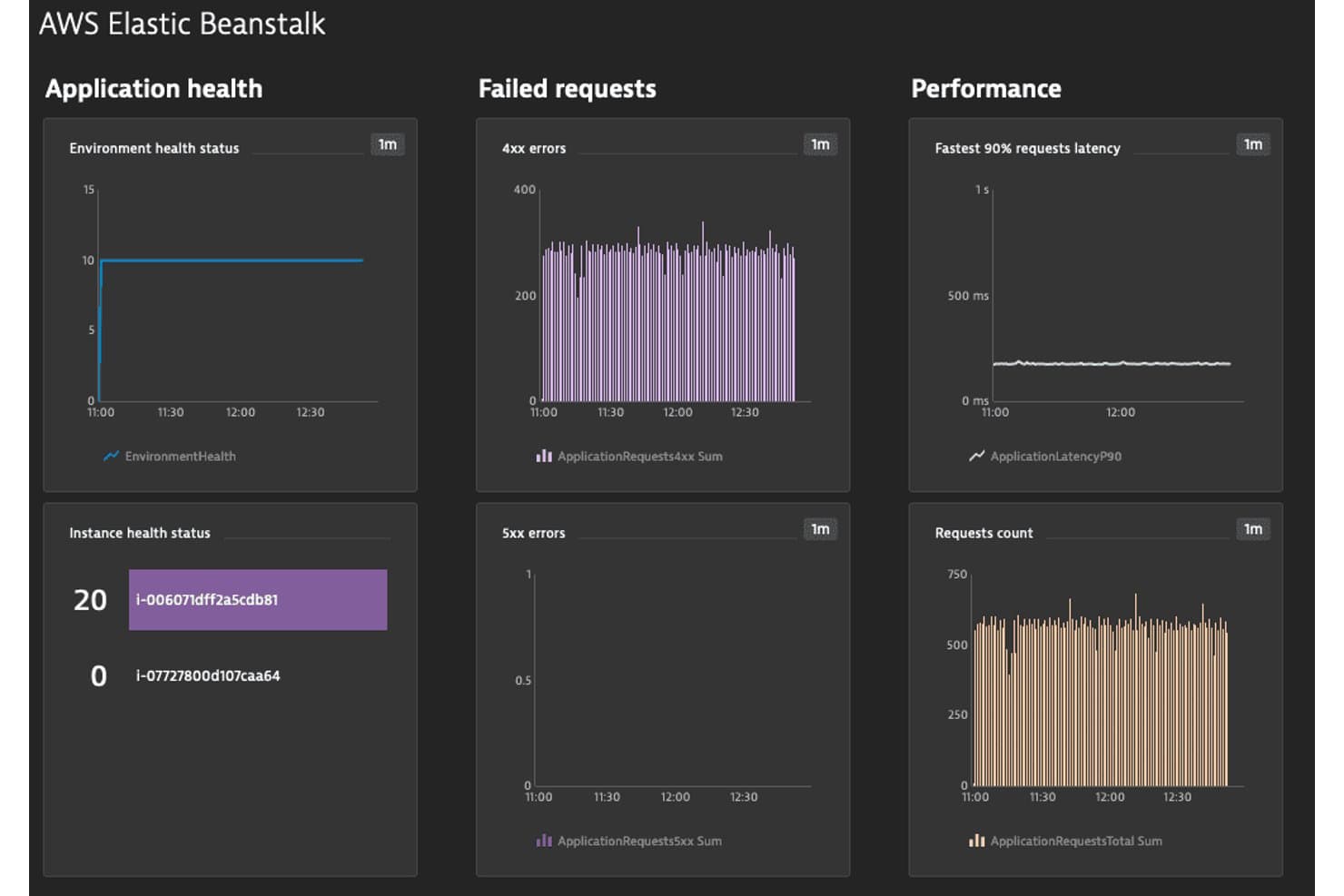Click the 1m badge on 4xx errors tile

coord(820,144)
